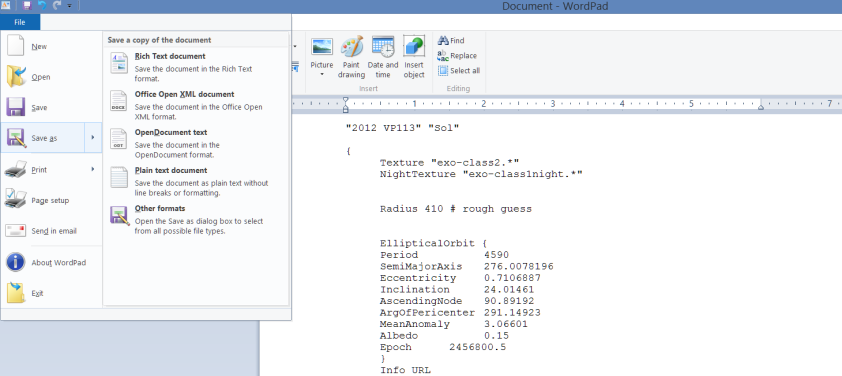Click the Rich Text document icon
The width and height of the screenshot is (842, 376).
tap(119, 63)
